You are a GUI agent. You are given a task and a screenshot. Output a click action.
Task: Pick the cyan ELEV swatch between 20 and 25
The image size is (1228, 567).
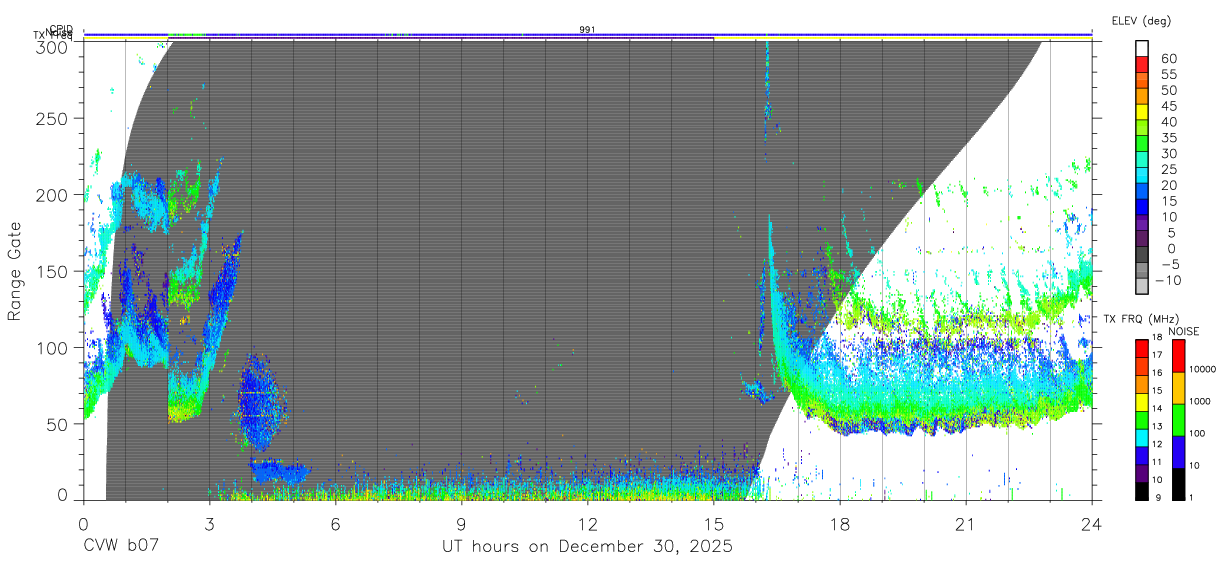[1143, 176]
